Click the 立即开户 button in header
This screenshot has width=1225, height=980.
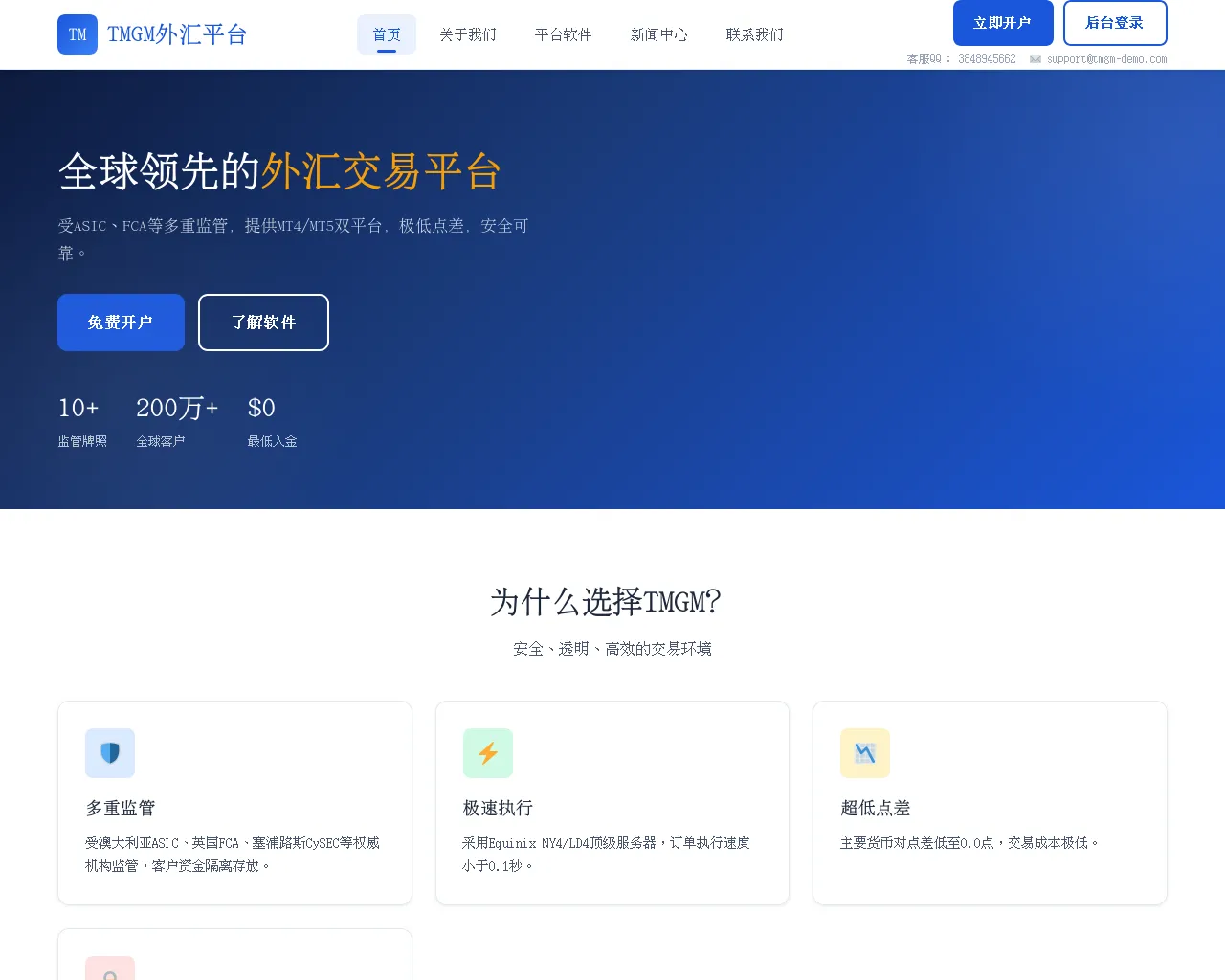tap(1003, 23)
